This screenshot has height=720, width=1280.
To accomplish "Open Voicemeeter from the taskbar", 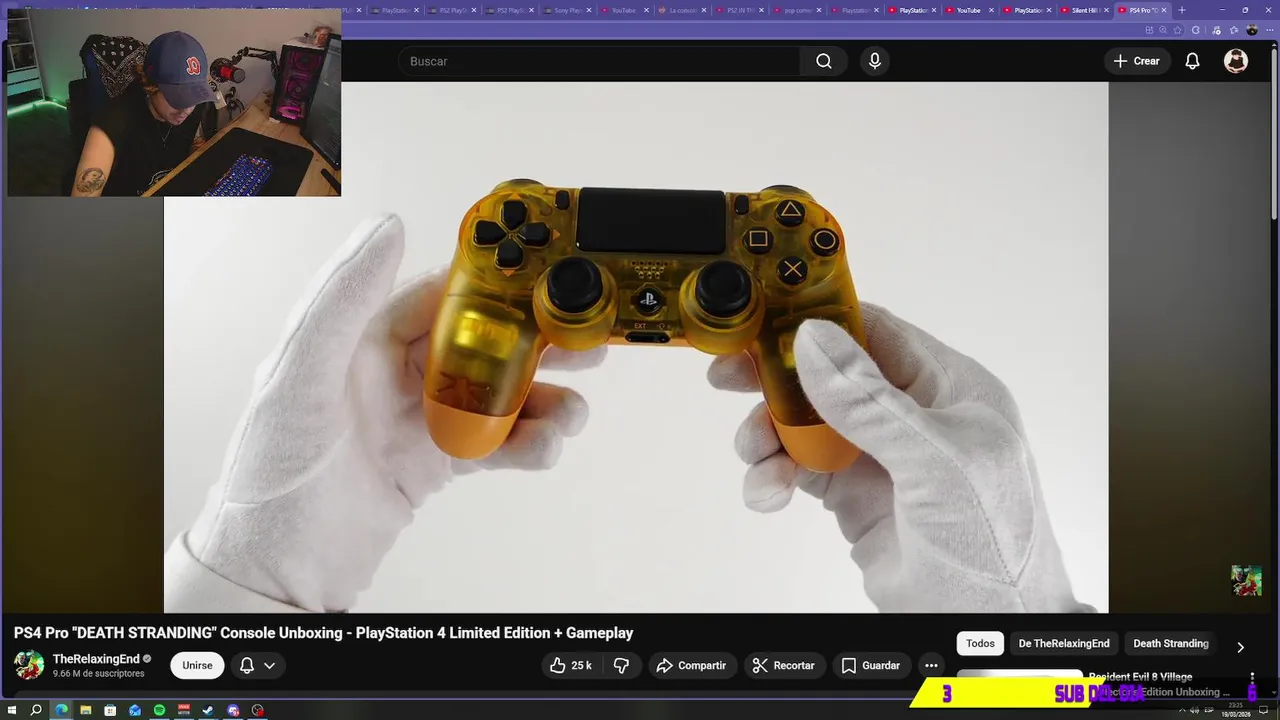I will 184,710.
